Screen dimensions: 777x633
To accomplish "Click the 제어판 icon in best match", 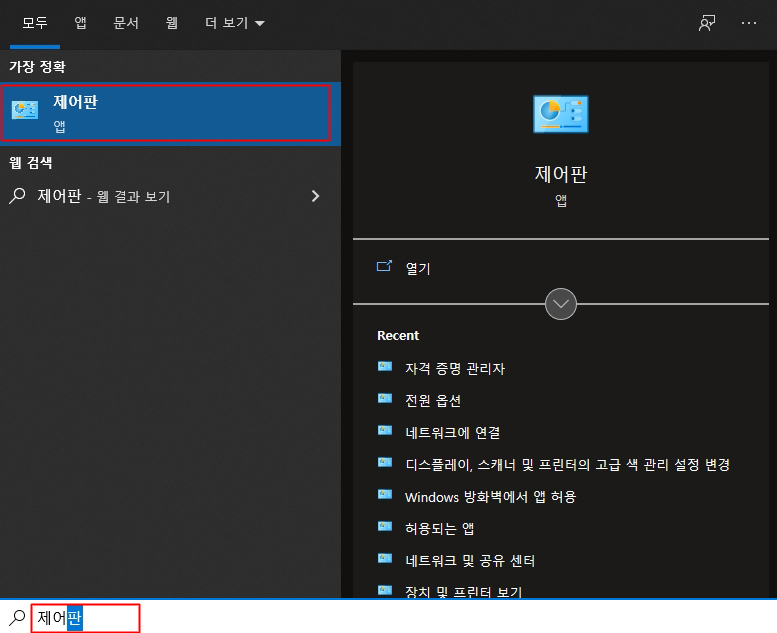I will click(x=25, y=110).
